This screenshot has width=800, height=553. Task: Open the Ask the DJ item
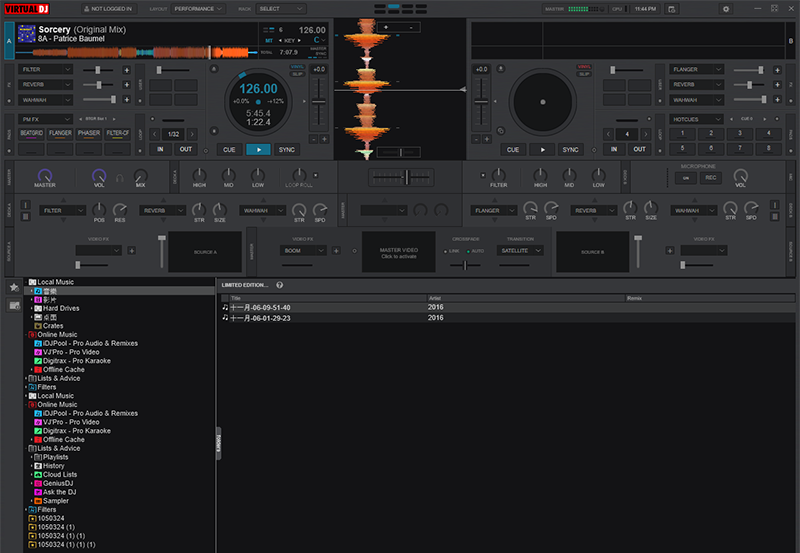[x=59, y=492]
